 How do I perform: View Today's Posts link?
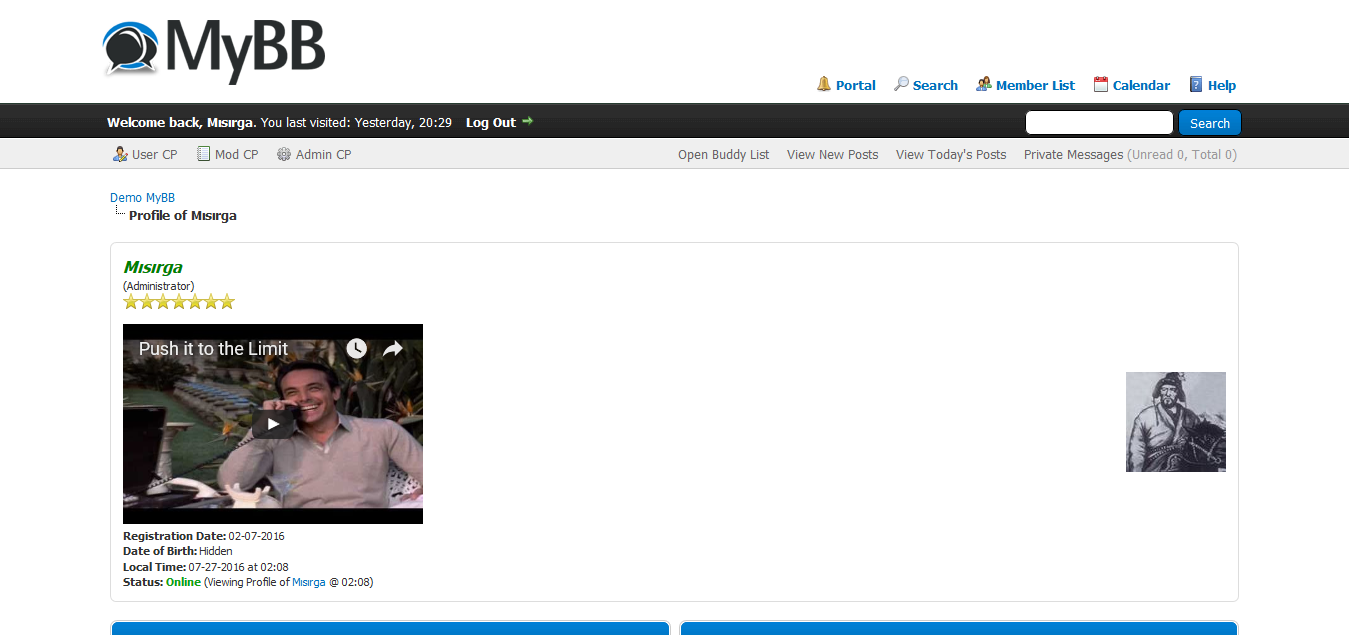tap(951, 154)
